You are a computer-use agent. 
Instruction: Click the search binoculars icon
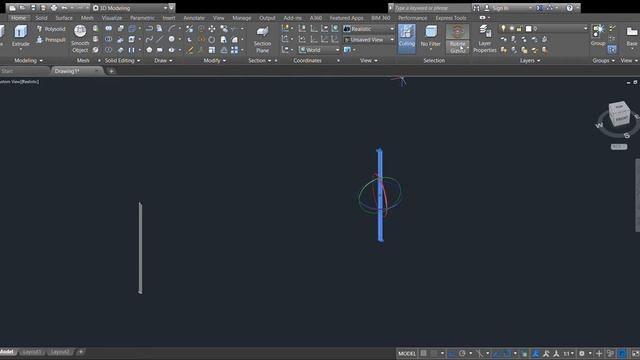click(x=476, y=8)
